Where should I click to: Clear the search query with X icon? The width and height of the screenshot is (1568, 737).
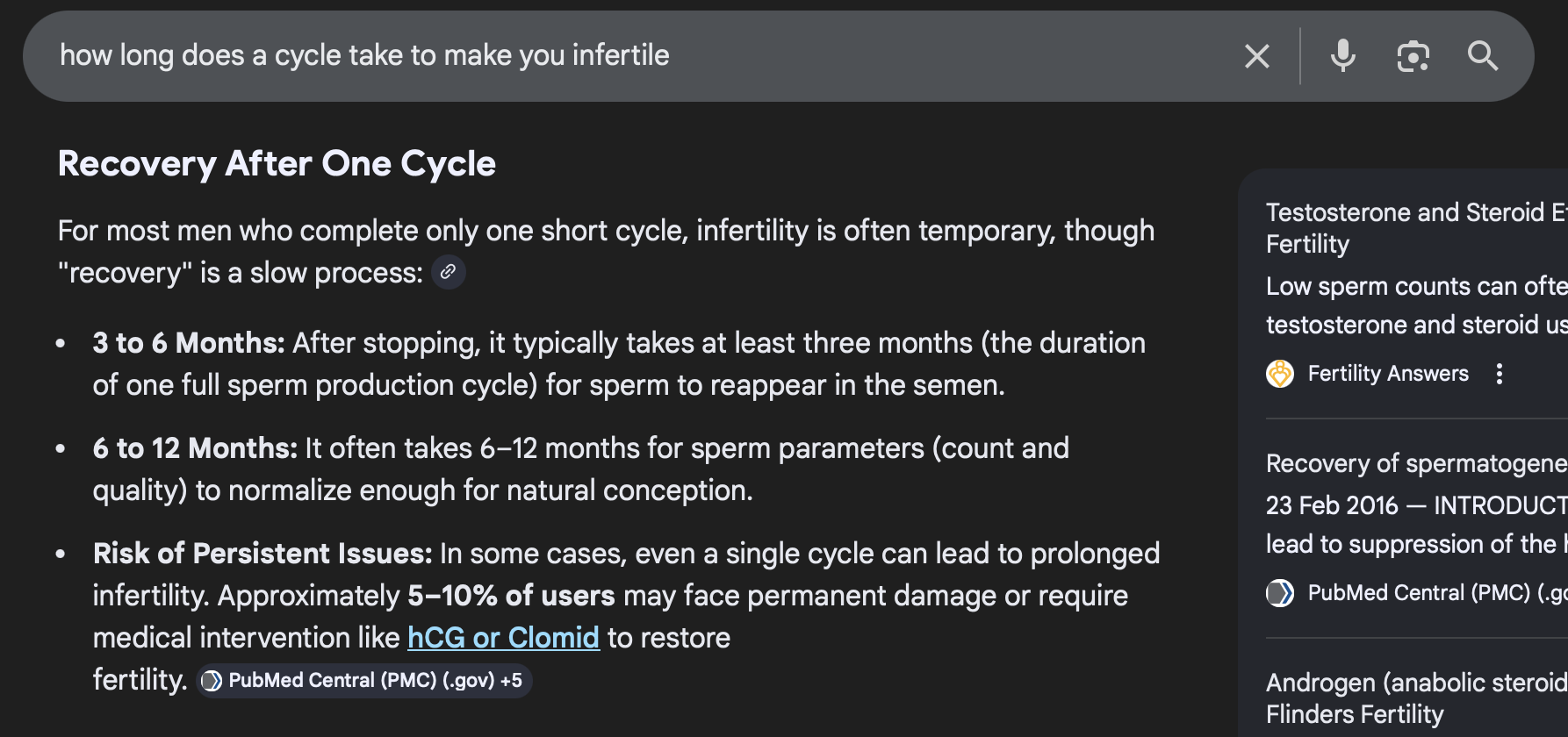point(1256,57)
